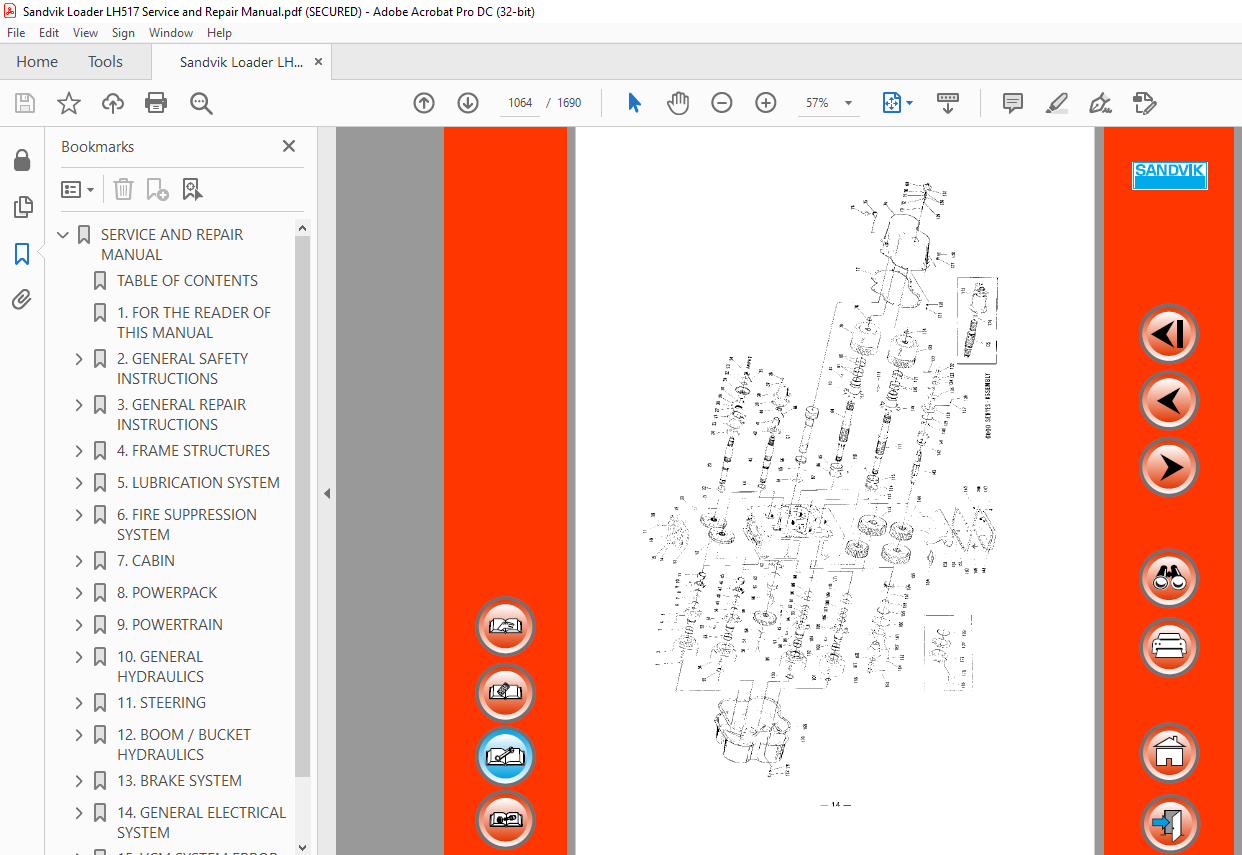Open 7. CABIN bookmark

[146, 561]
